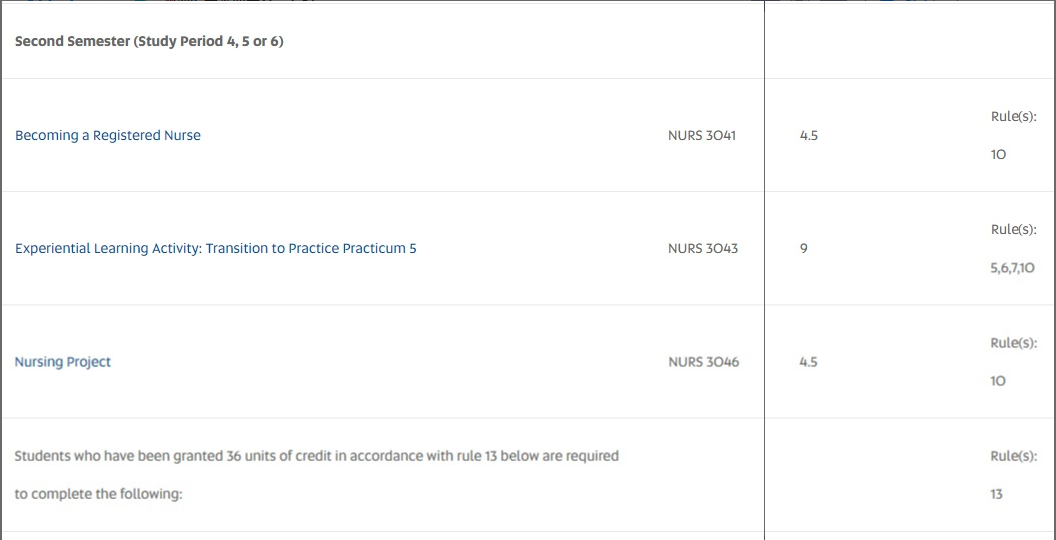The width and height of the screenshot is (1056, 540).
Task: Click the 4.5 units value beside NURS 3041
Action: (x=808, y=136)
